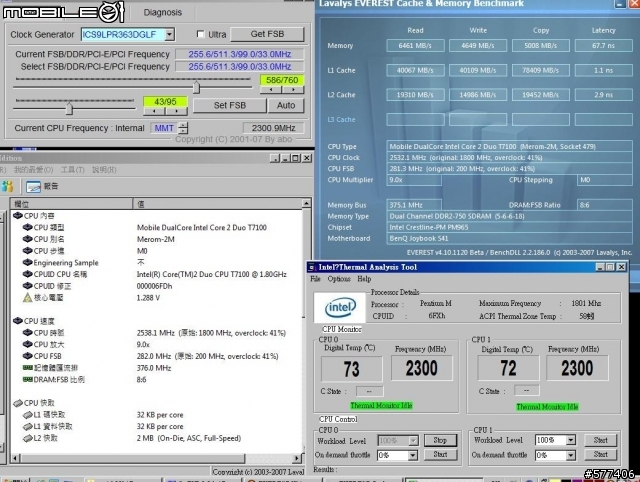640x482 pixels.
Task: Click the left arrow under 43/95
Action: click(x=154, y=111)
